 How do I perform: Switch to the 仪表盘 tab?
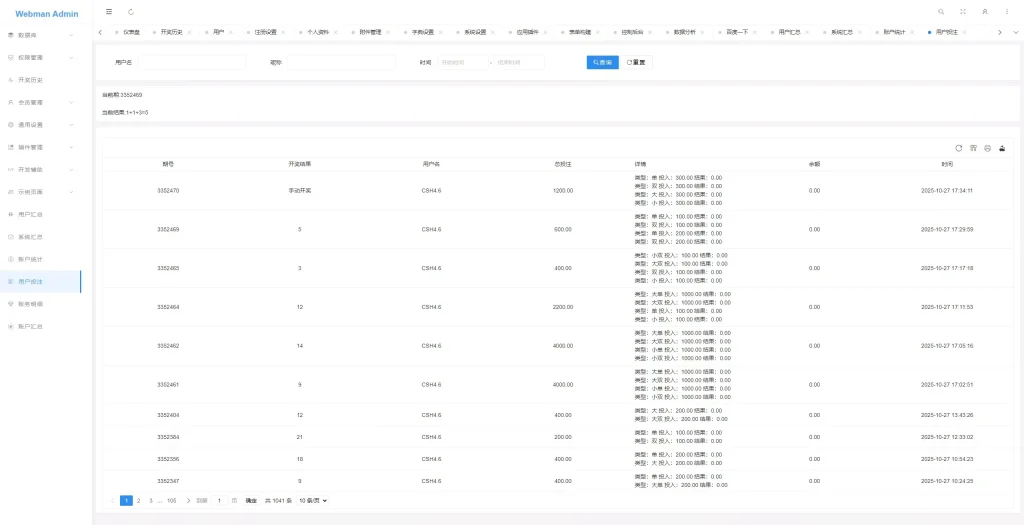tap(131, 32)
